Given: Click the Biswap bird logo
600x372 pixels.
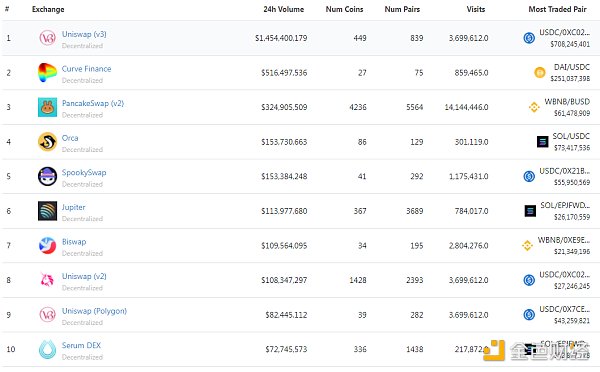Looking at the screenshot, I should pos(47,246).
